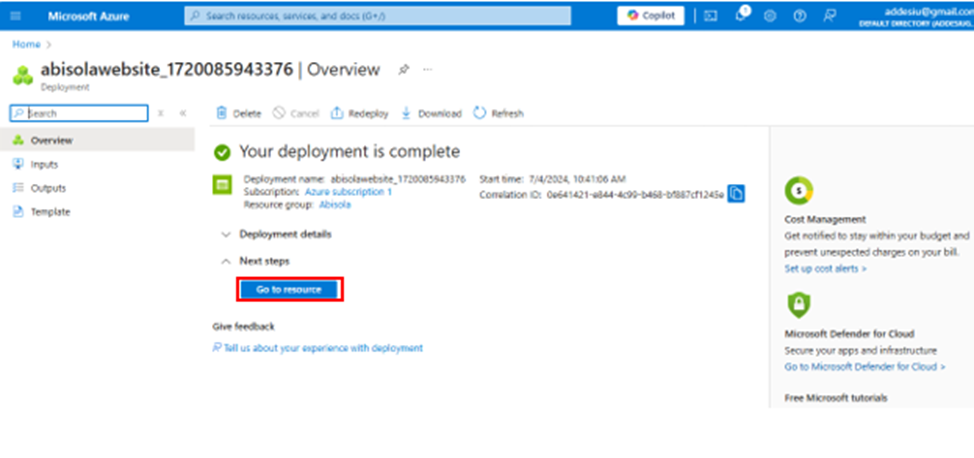Screen dimensions: 974x458
Task: Open the feedback icon in header
Action: coord(829,16)
